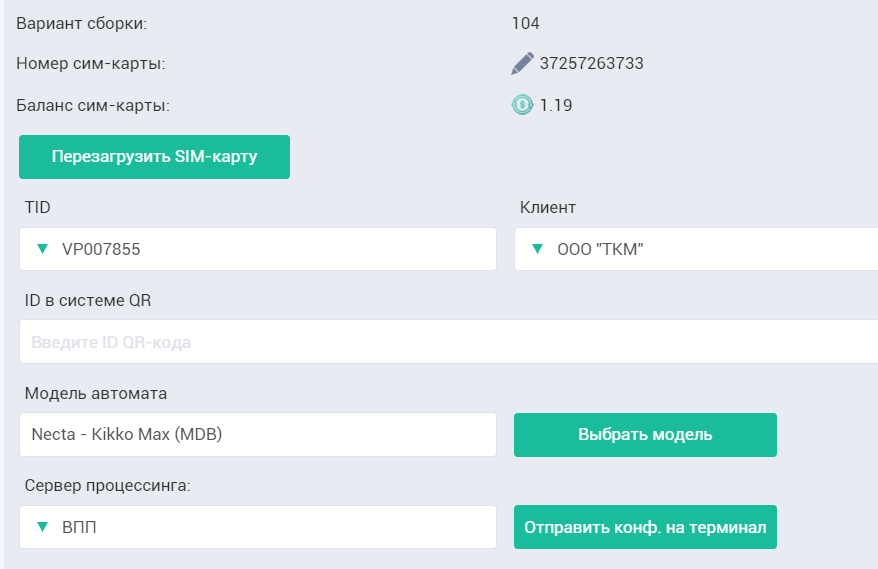Select the VP007855 value in TID field
Screen dimensions: 878x569
coord(101,249)
